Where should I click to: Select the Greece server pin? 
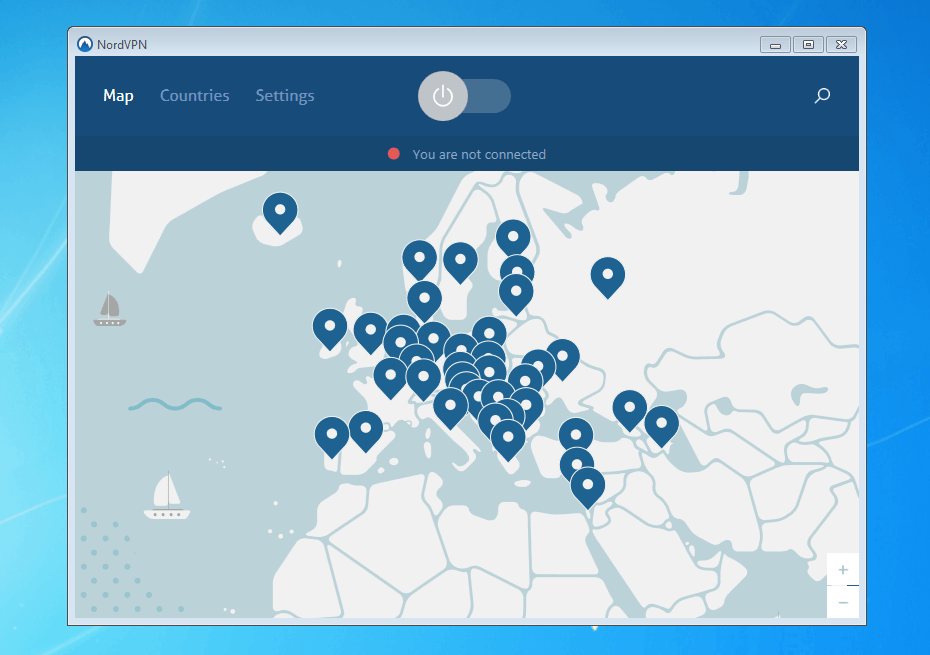508,440
